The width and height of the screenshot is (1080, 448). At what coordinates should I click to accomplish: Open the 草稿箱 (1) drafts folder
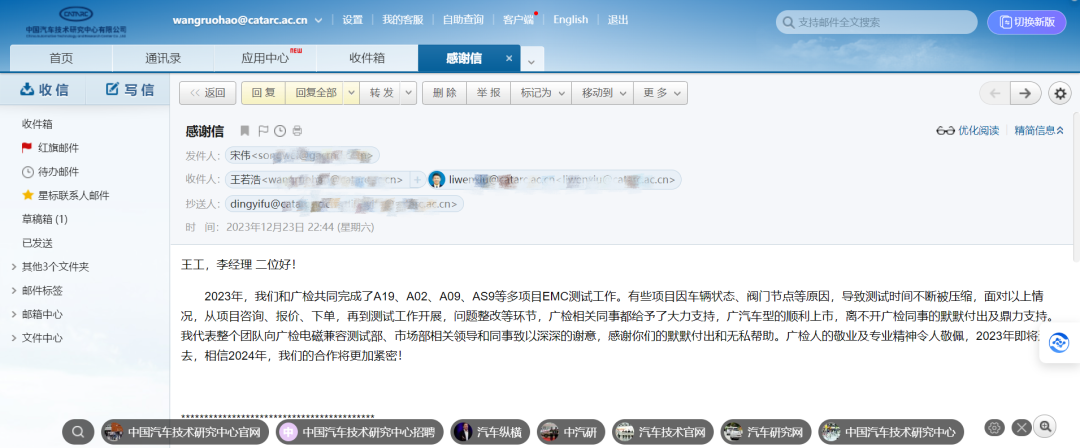coord(45,219)
